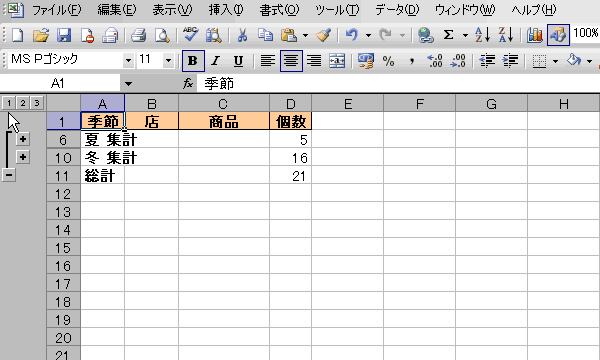Screen dimensions: 600x360
Task: Click the fx Insert Function button
Action: pyautogui.click(x=188, y=83)
